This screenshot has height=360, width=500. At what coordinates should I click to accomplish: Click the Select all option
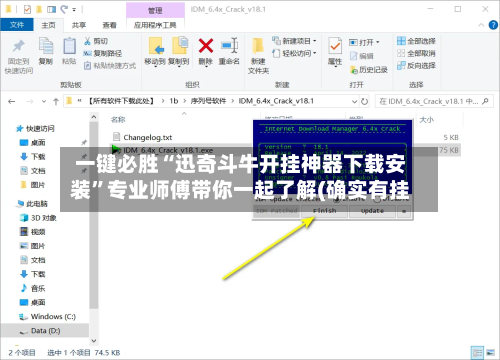416,41
